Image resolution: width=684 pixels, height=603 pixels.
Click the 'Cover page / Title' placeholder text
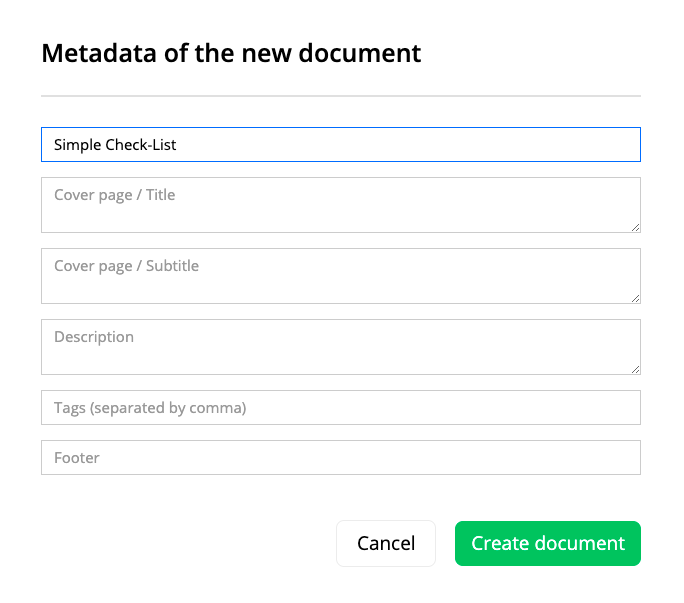point(115,195)
